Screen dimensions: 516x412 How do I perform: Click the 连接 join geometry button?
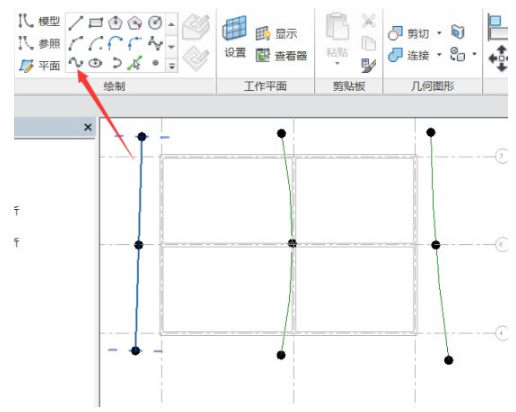tap(408, 55)
